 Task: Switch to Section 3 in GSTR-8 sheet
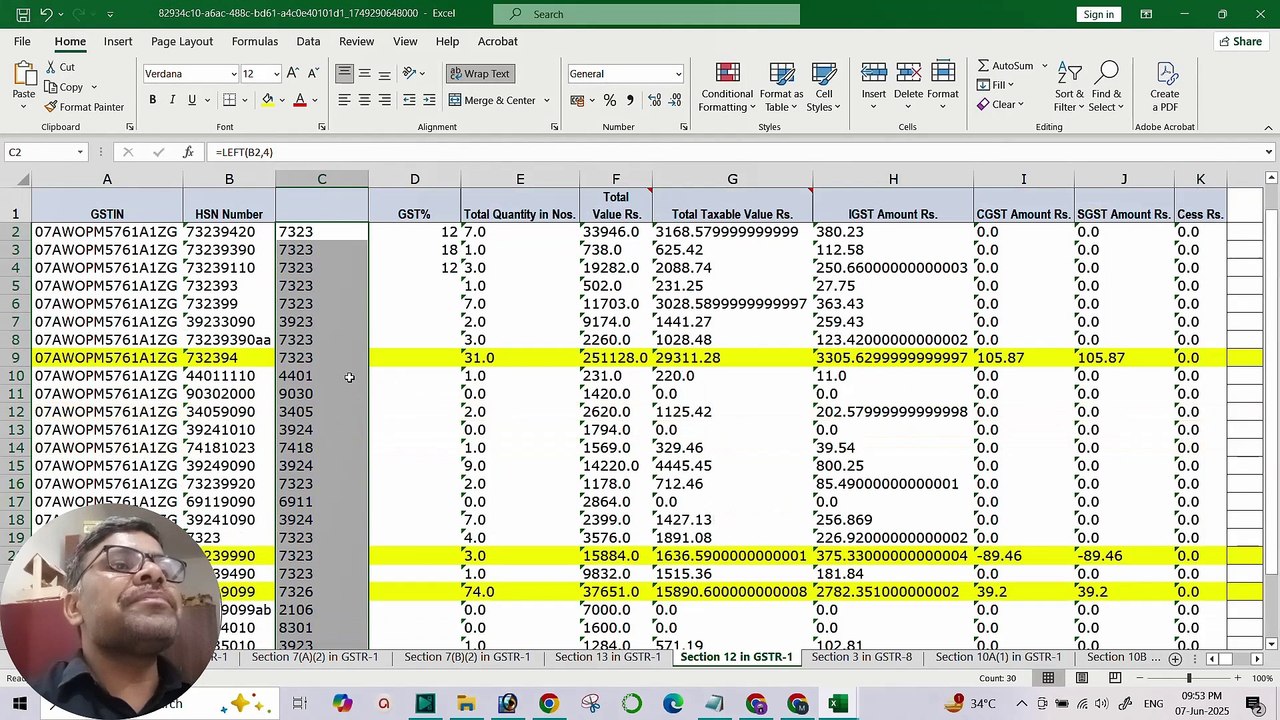tap(862, 657)
